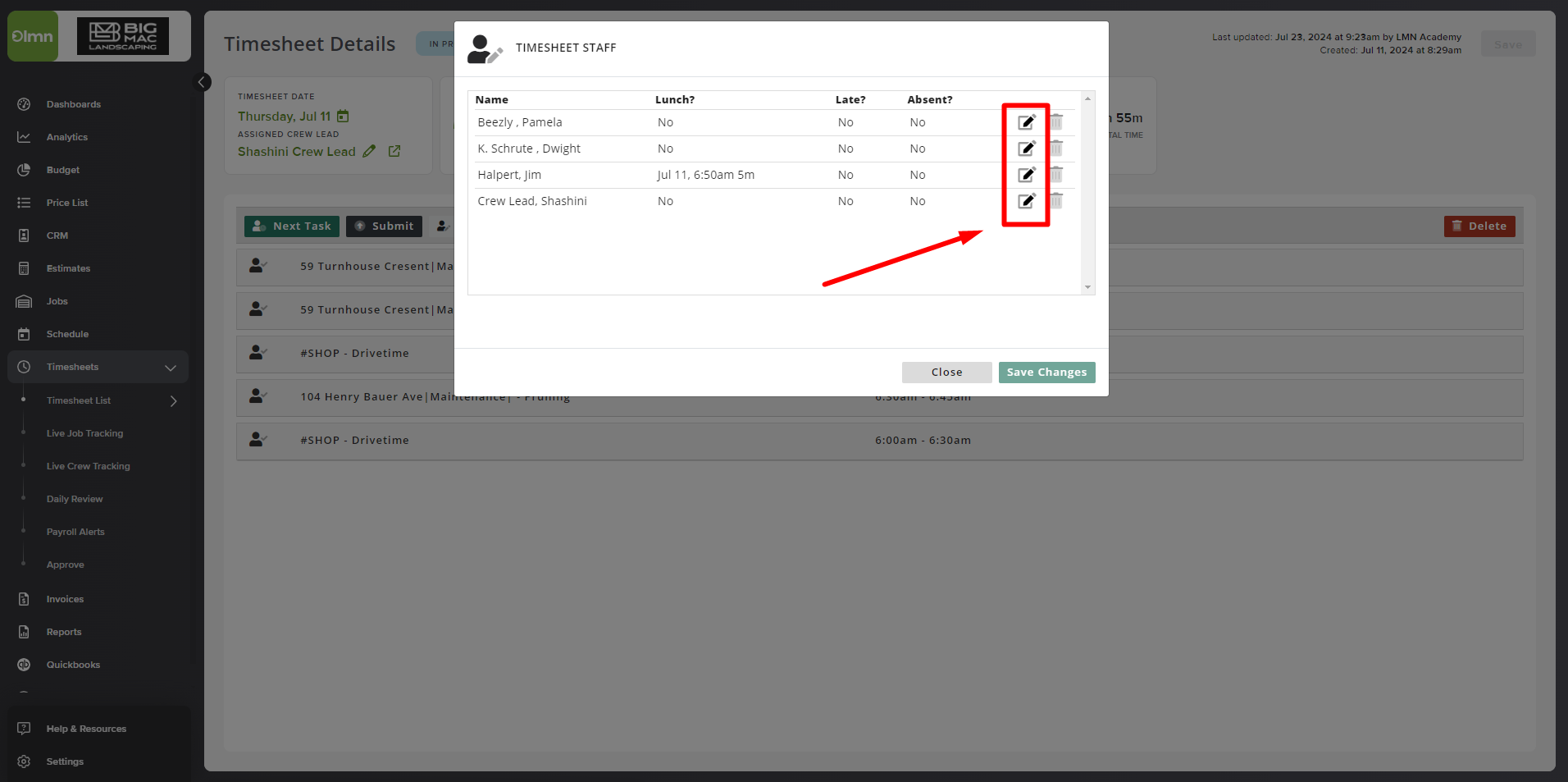Open Quickbooks integration page
The height and width of the screenshot is (782, 1568).
point(74,665)
